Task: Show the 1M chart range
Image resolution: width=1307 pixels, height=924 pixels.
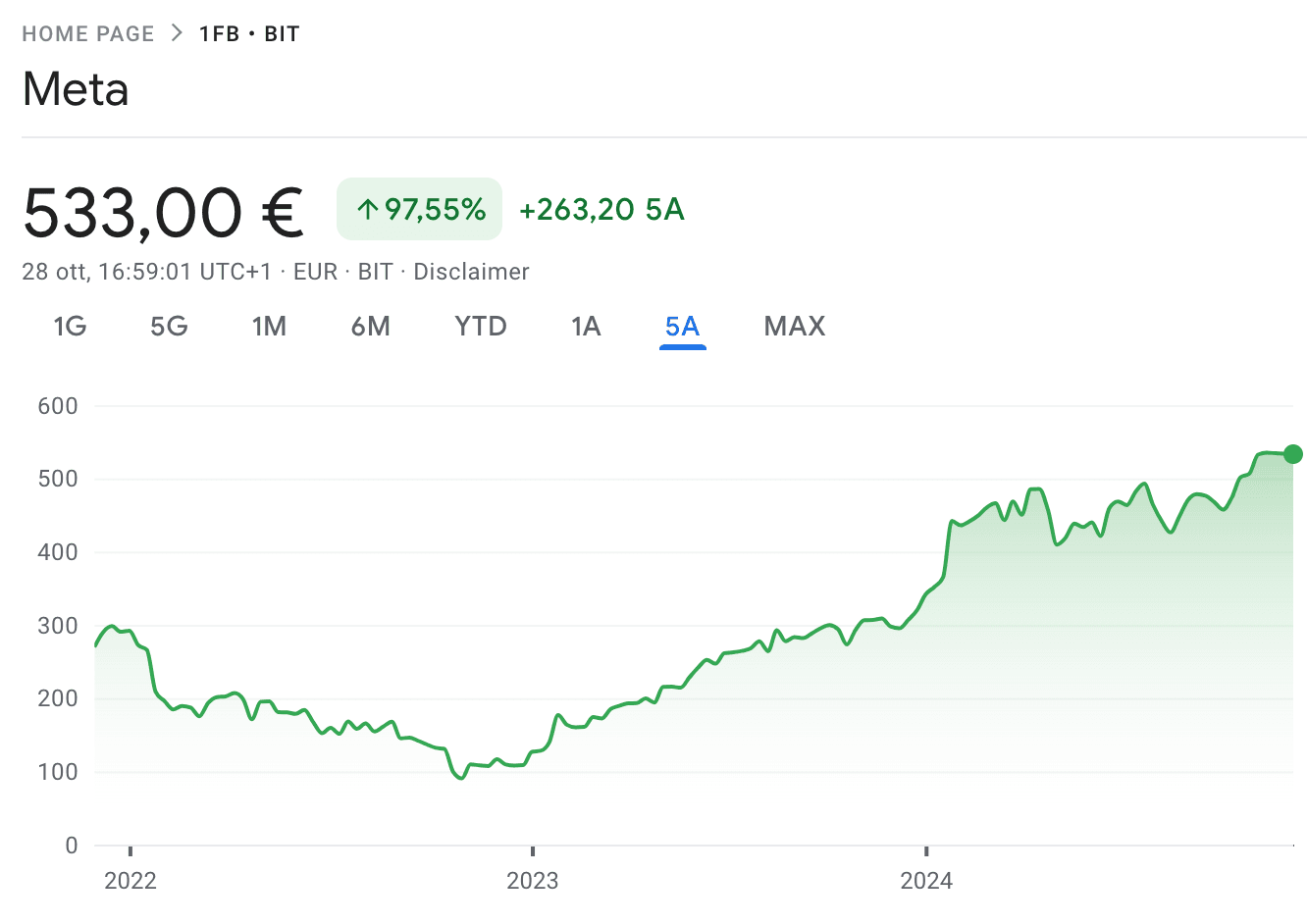Action: 269,326
